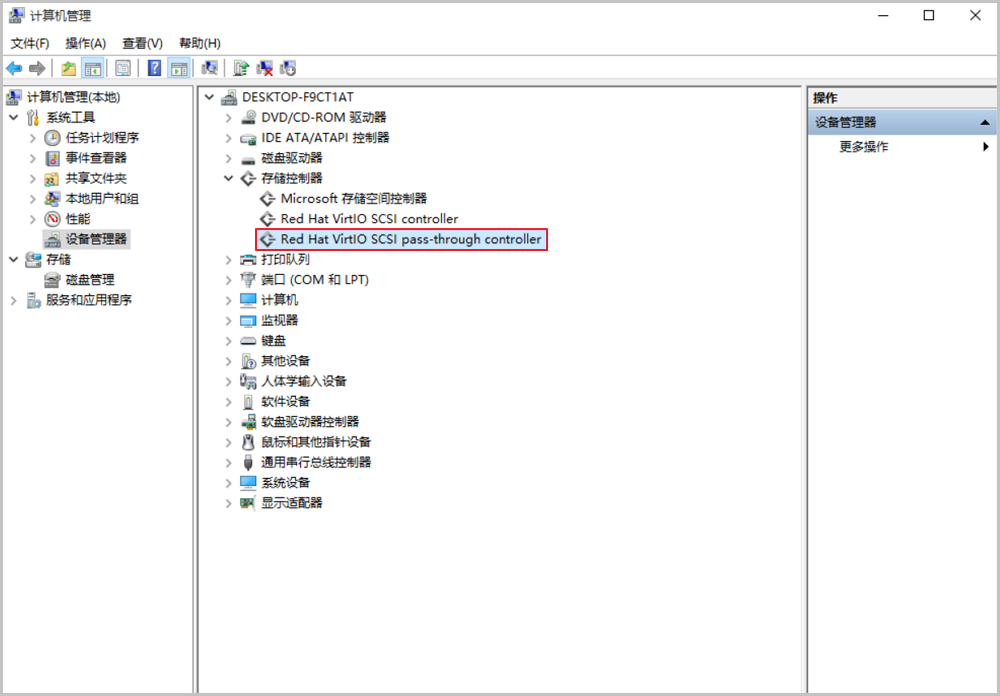Open 更多操作 in the 操作 pane
The image size is (1000, 696).
pyautogui.click(x=864, y=147)
